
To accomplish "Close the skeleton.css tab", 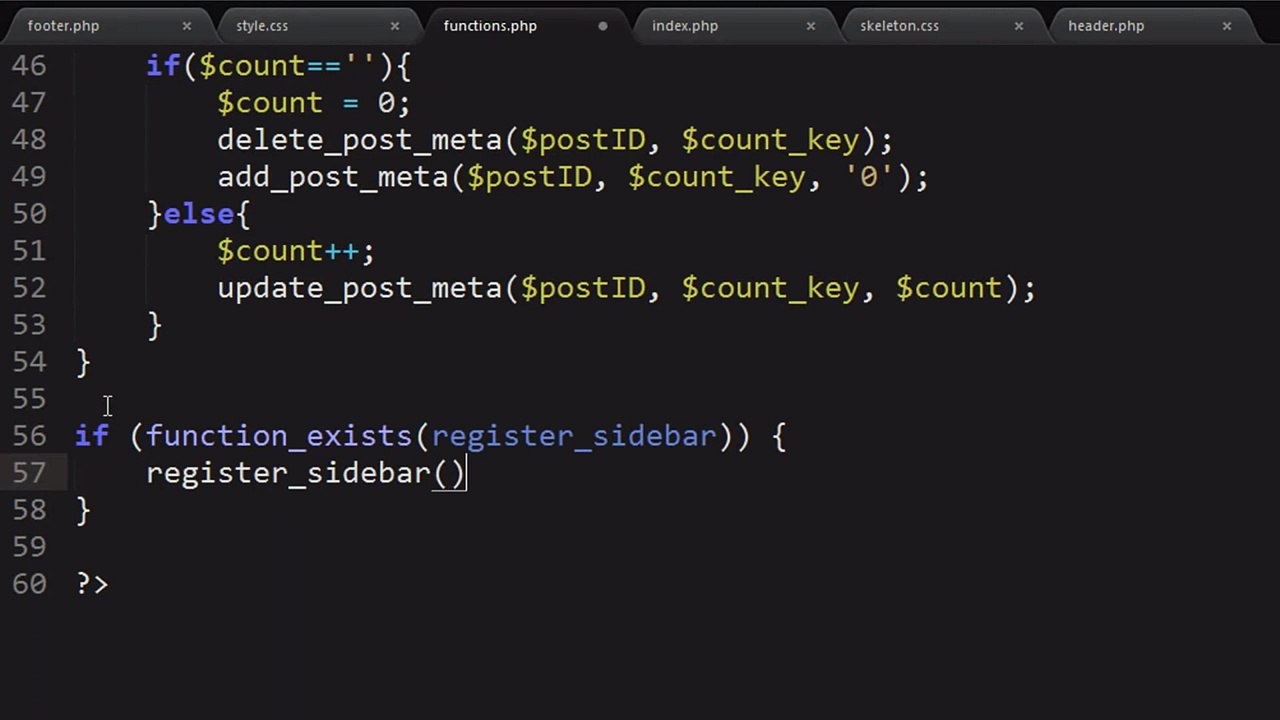I will click(x=1018, y=26).
